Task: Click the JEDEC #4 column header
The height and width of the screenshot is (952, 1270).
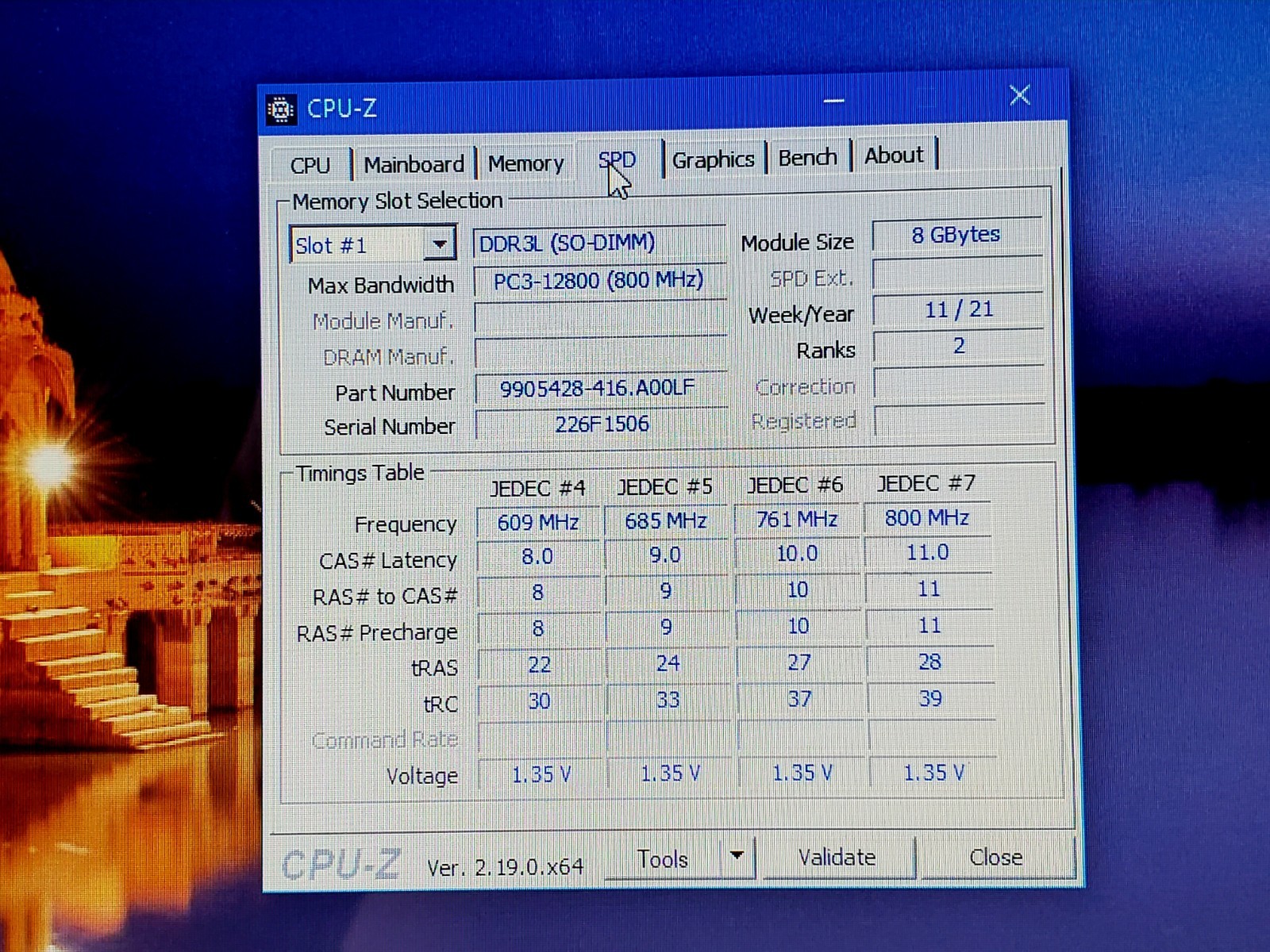Action: pos(537,487)
